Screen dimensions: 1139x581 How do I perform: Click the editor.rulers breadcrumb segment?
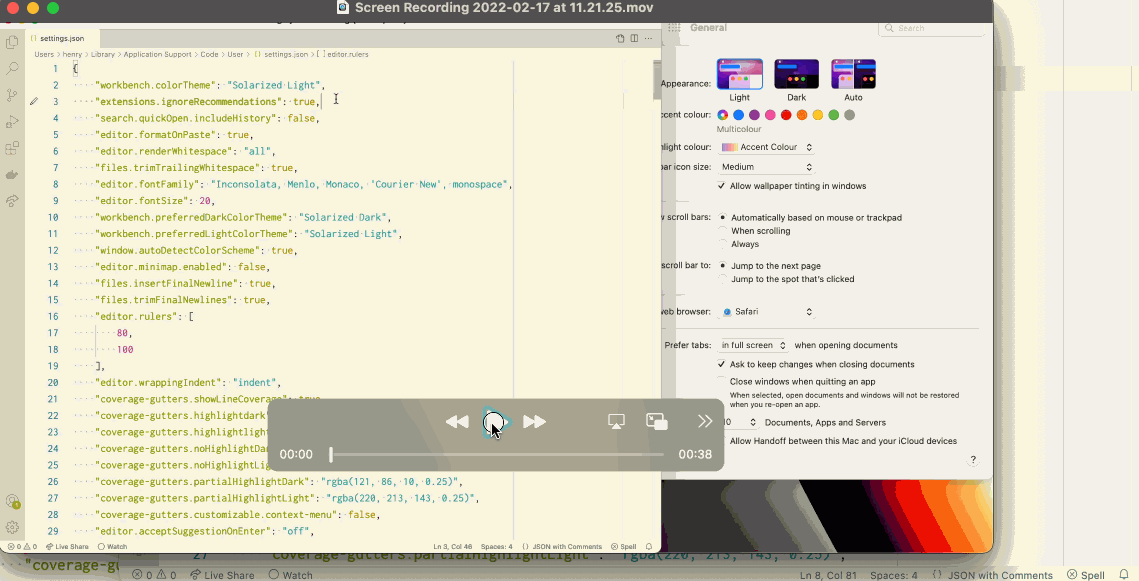click(343, 54)
